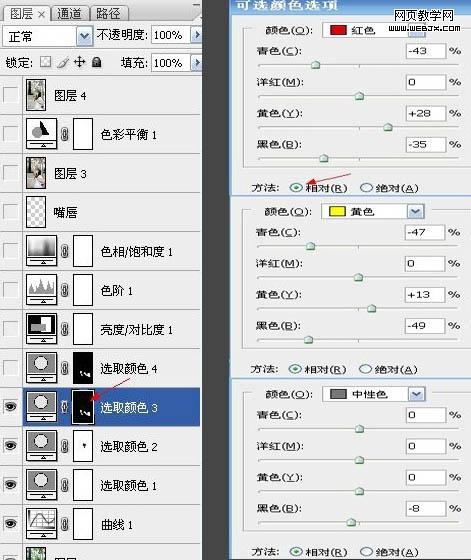Open the 中性色 color dropdown arrow
Viewport: 471px width, 560px height.
point(416,394)
